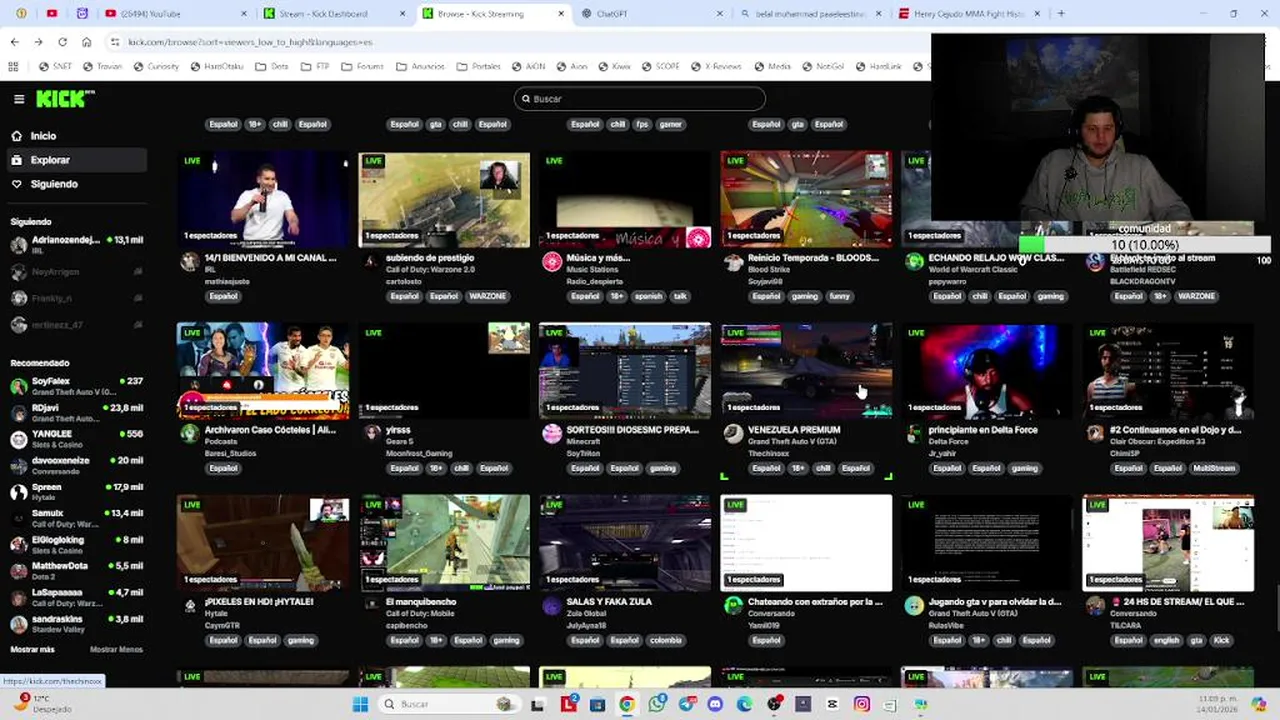Open Discord from the taskbar
The image size is (1280, 720).
click(715, 704)
